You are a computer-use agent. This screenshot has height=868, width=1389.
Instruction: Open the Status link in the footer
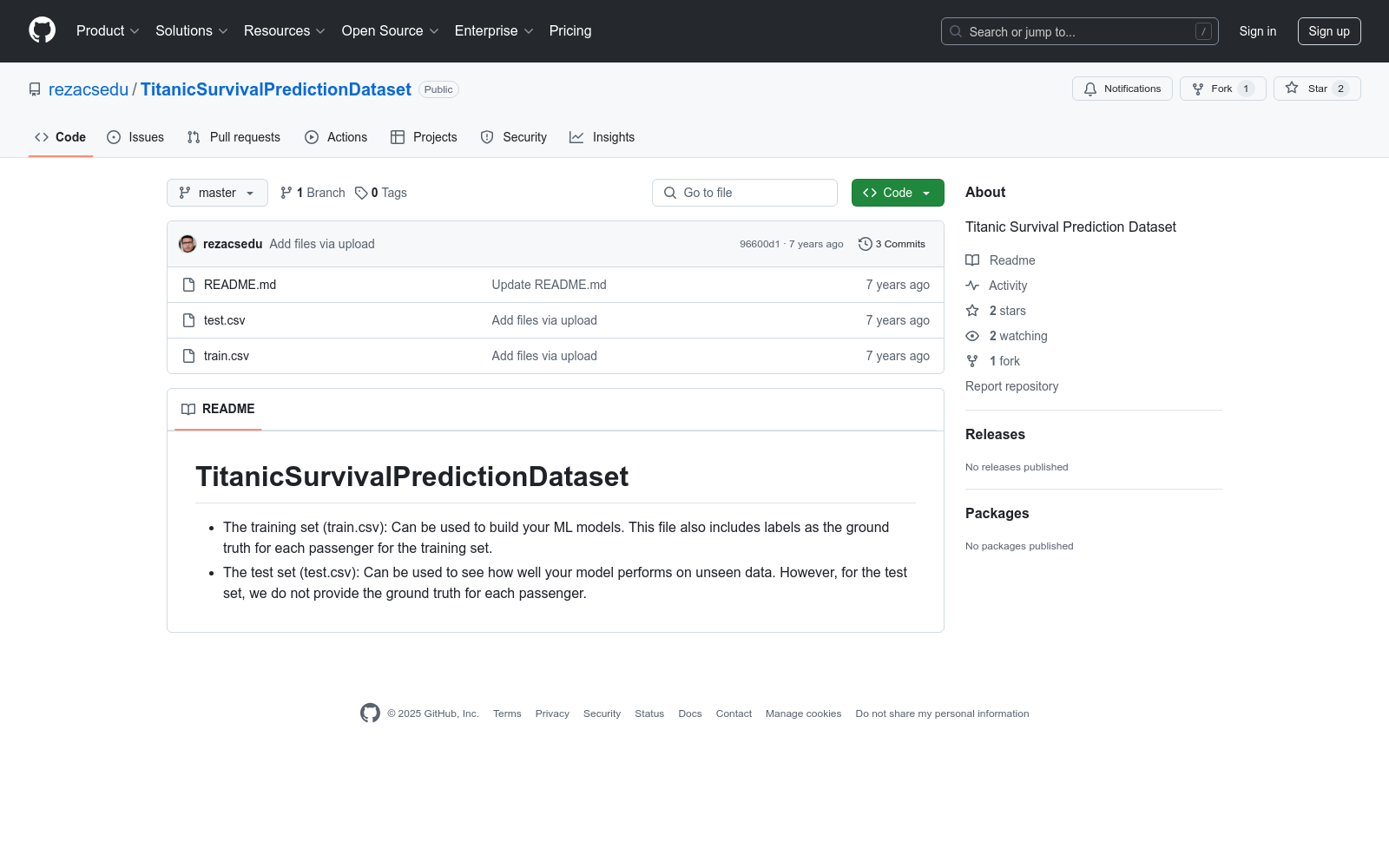coord(649,713)
